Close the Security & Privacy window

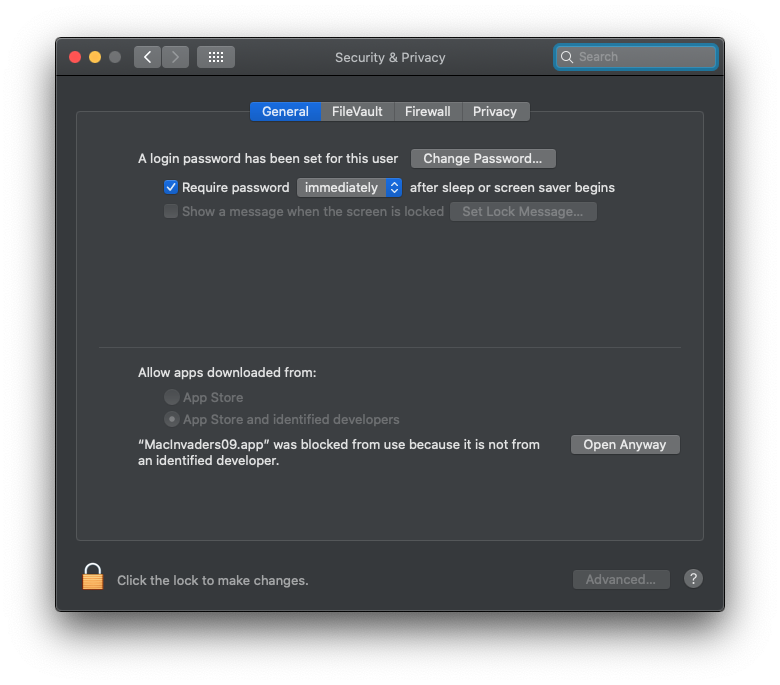pyautogui.click(x=75, y=57)
